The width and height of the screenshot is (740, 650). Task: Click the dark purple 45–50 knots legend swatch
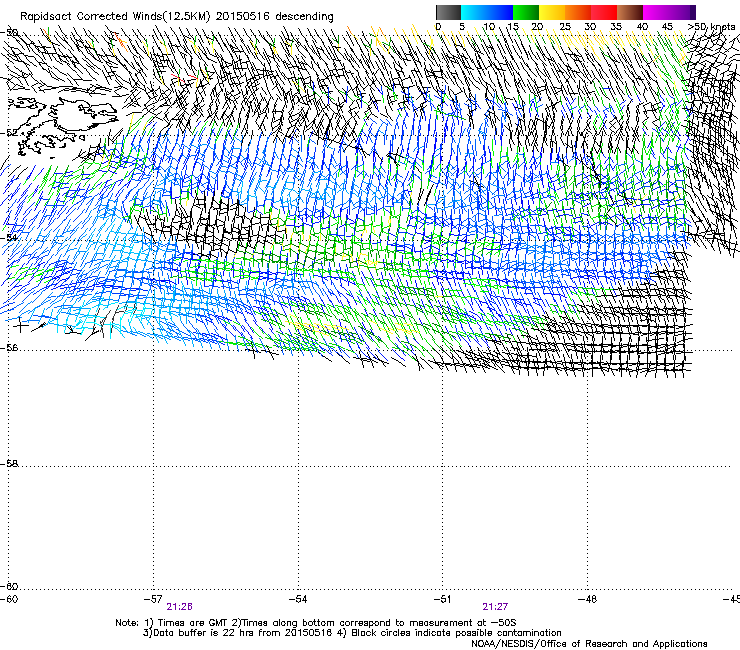pos(682,12)
